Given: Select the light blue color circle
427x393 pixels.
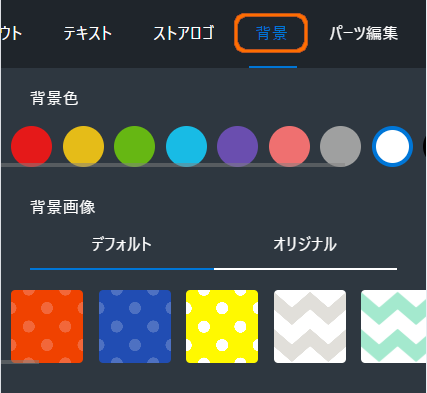Looking at the screenshot, I should [x=186, y=146].
